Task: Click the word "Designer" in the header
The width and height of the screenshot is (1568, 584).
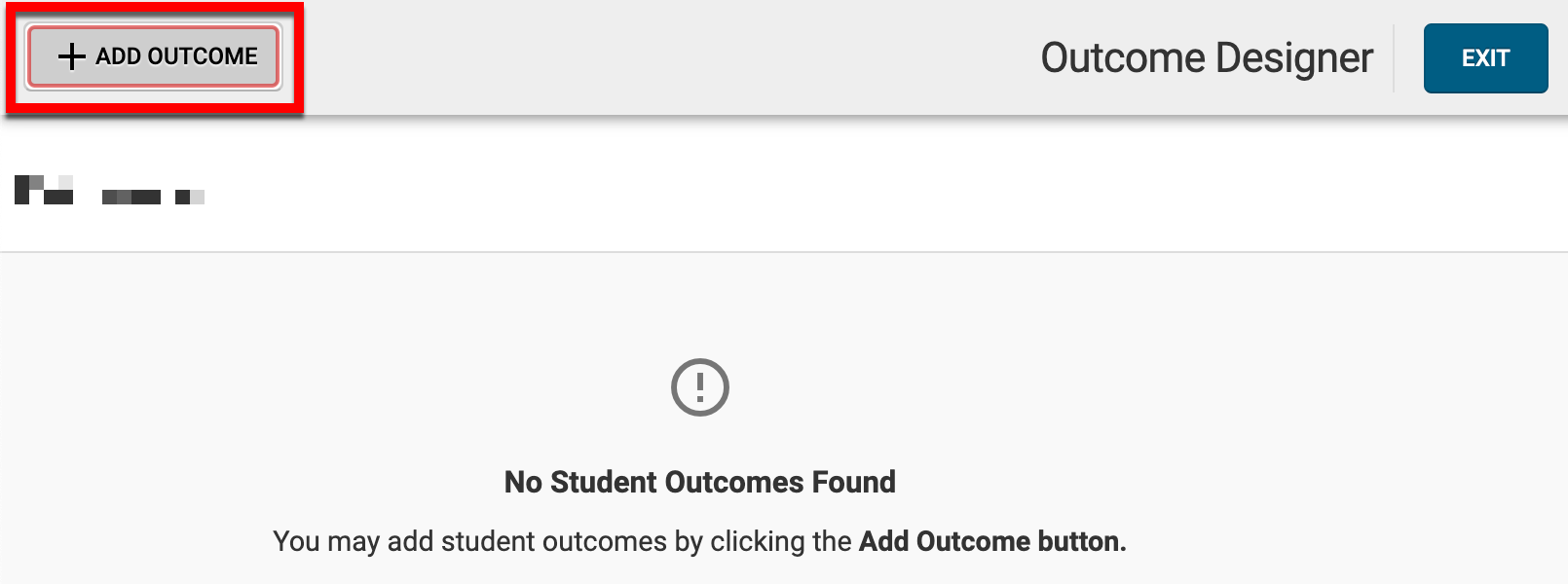Action: 1294,58
